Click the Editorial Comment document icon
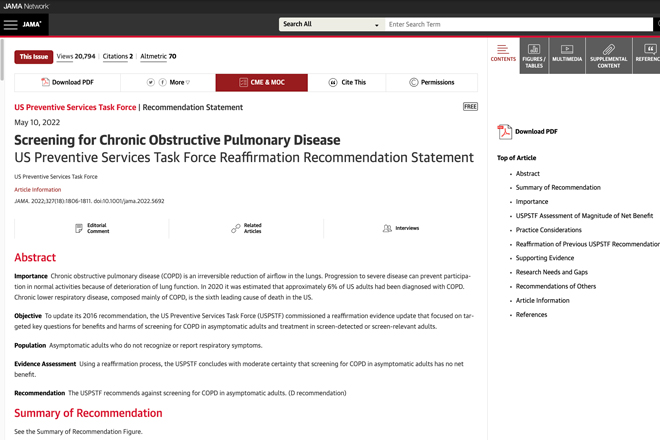The height and width of the screenshot is (440, 660). pos(79,228)
